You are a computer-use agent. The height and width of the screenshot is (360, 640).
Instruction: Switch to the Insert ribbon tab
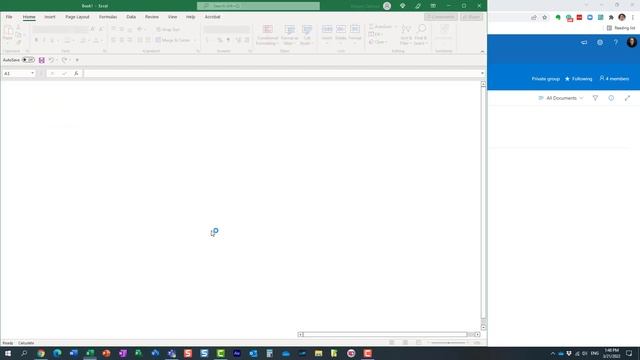pyautogui.click(x=50, y=17)
